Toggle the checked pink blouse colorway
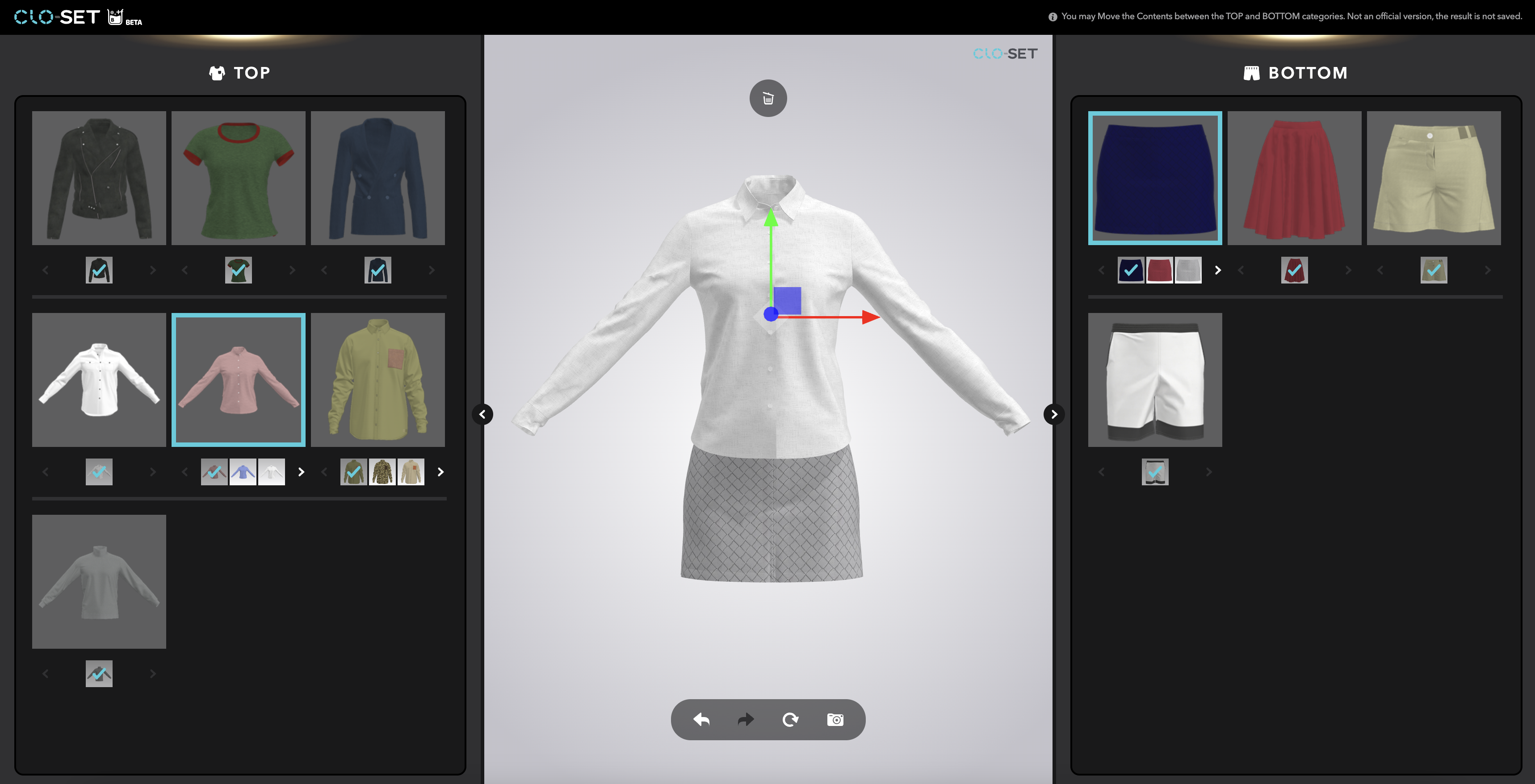This screenshot has height=784, width=1535. (214, 472)
